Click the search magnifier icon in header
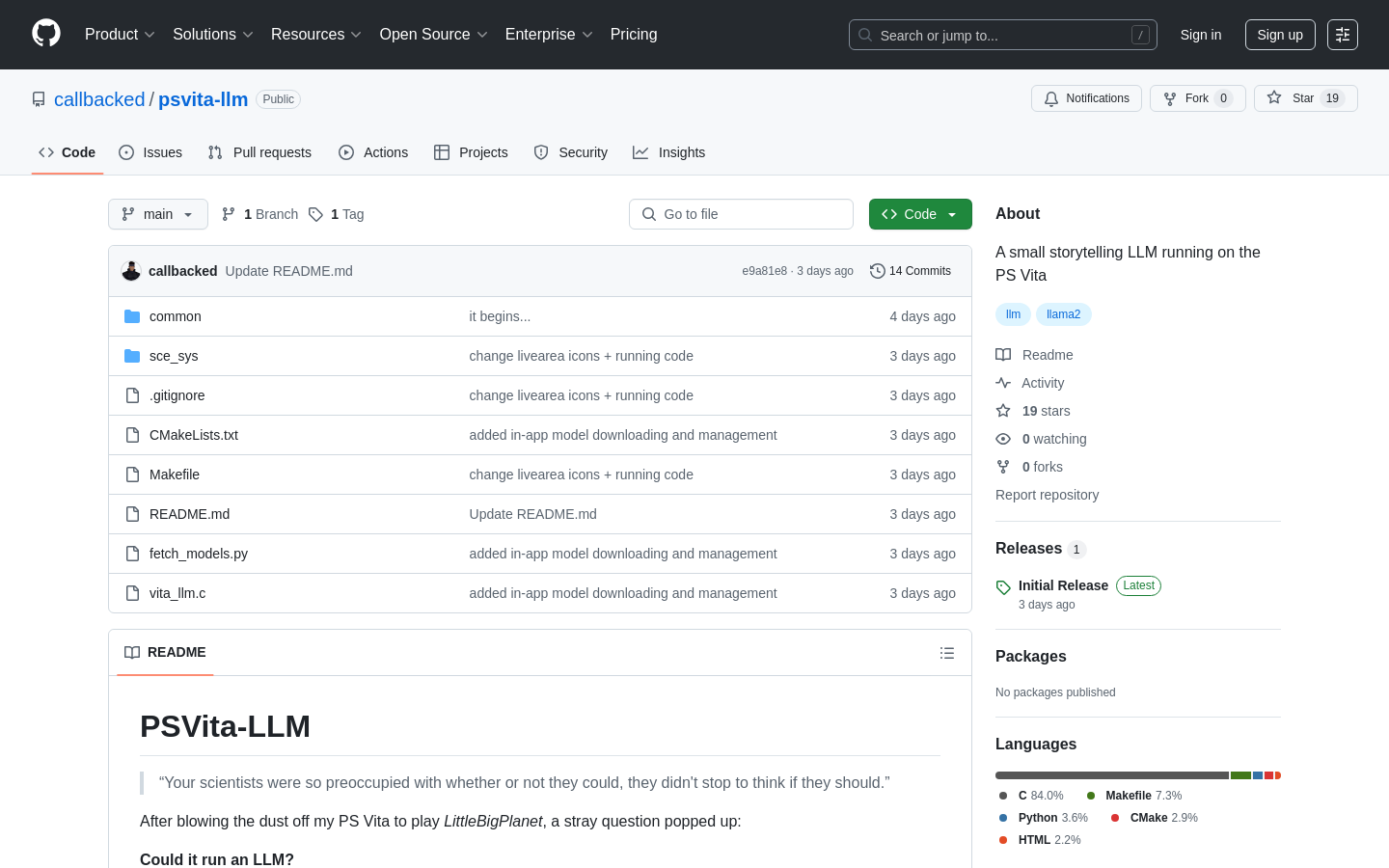 (865, 35)
